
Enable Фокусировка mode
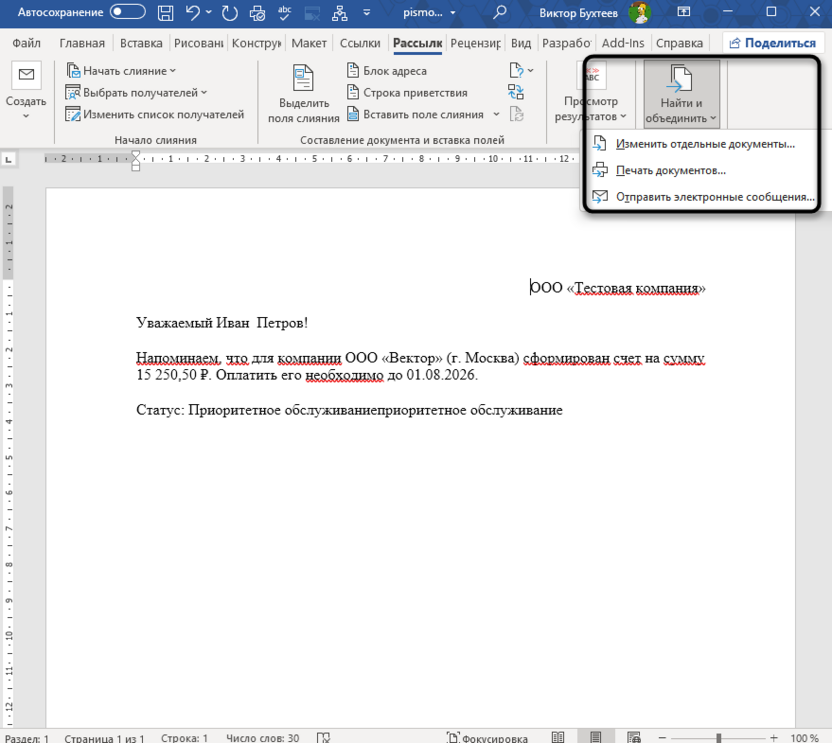pos(488,738)
